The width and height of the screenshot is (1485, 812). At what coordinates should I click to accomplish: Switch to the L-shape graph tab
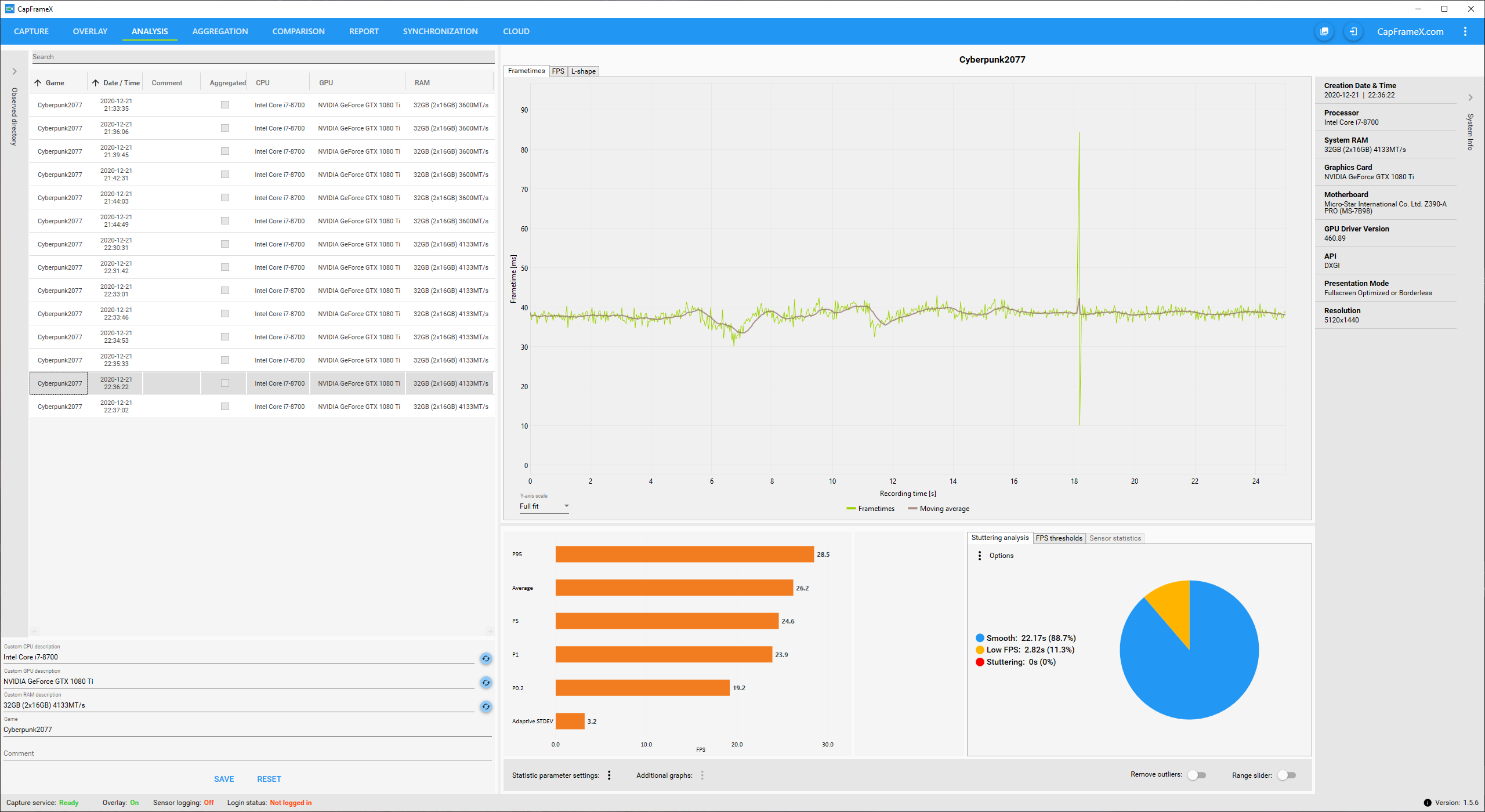(583, 71)
